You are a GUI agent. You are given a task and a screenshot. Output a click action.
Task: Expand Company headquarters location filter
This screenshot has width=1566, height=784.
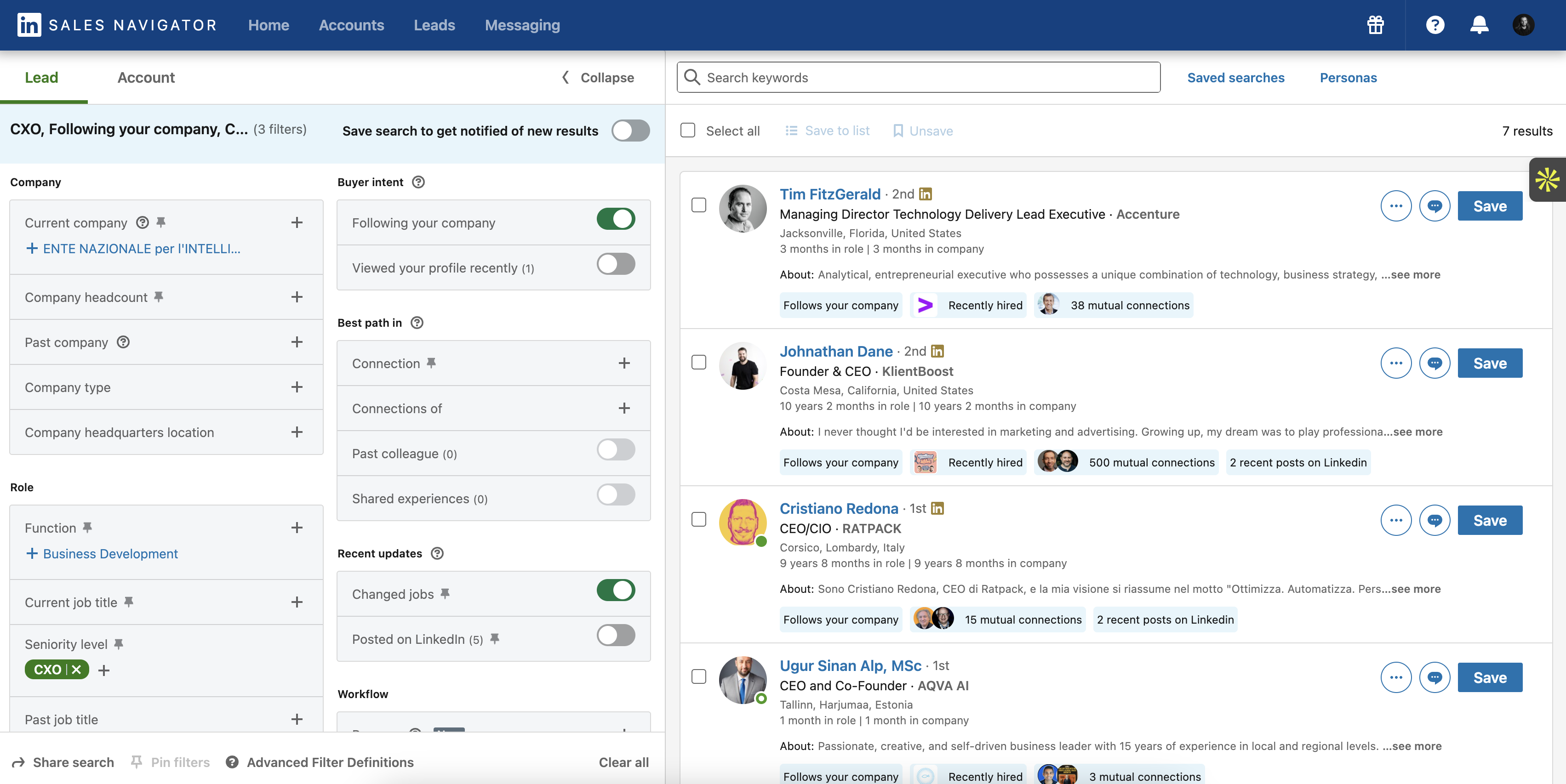pyautogui.click(x=297, y=432)
